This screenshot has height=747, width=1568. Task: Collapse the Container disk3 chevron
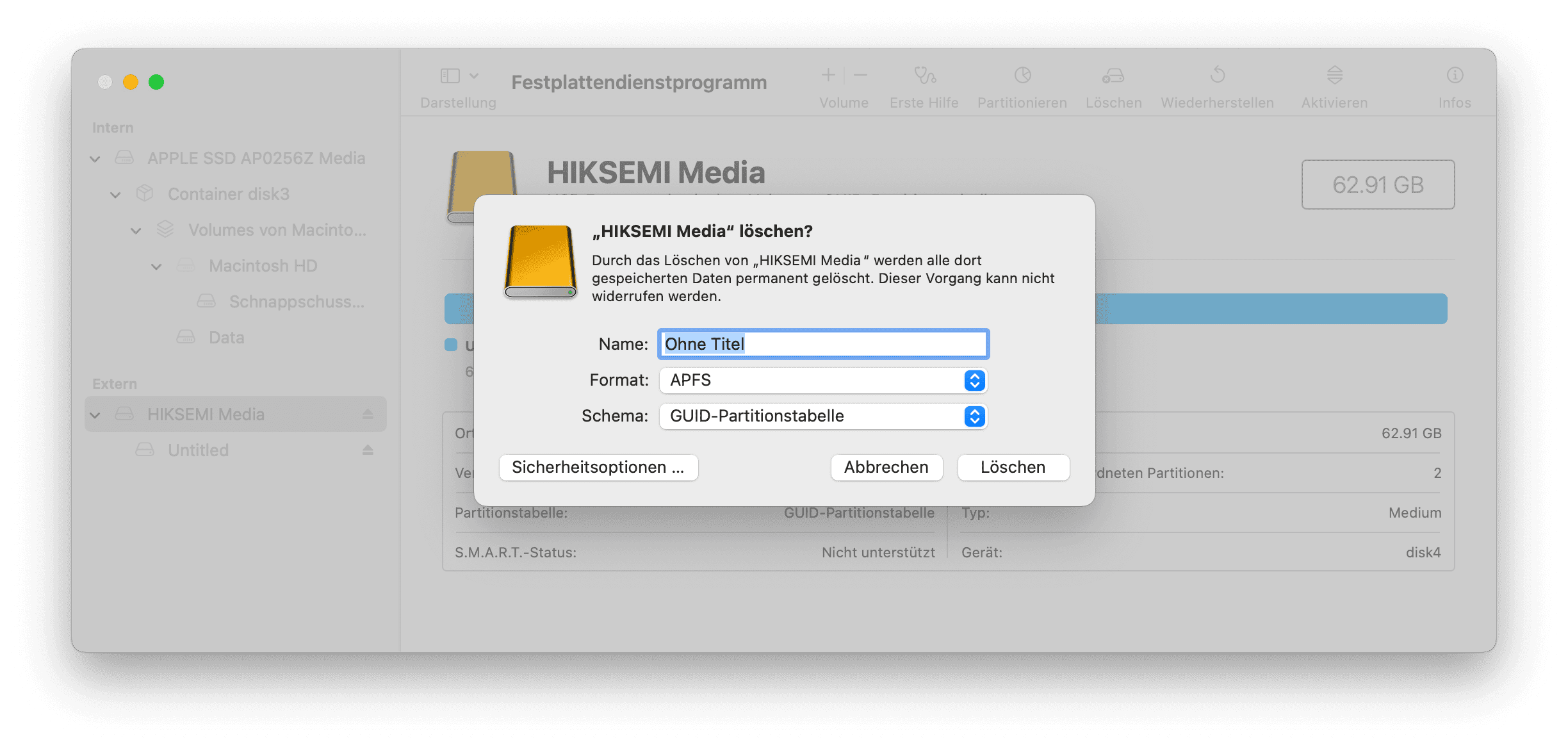(115, 195)
